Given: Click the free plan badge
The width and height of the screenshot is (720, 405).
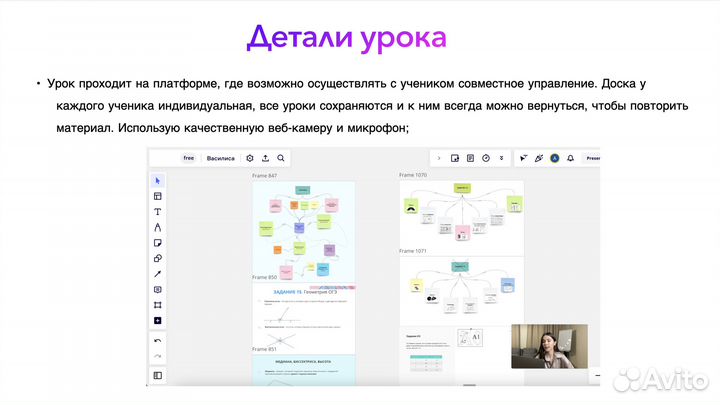Looking at the screenshot, I should (x=189, y=158).
